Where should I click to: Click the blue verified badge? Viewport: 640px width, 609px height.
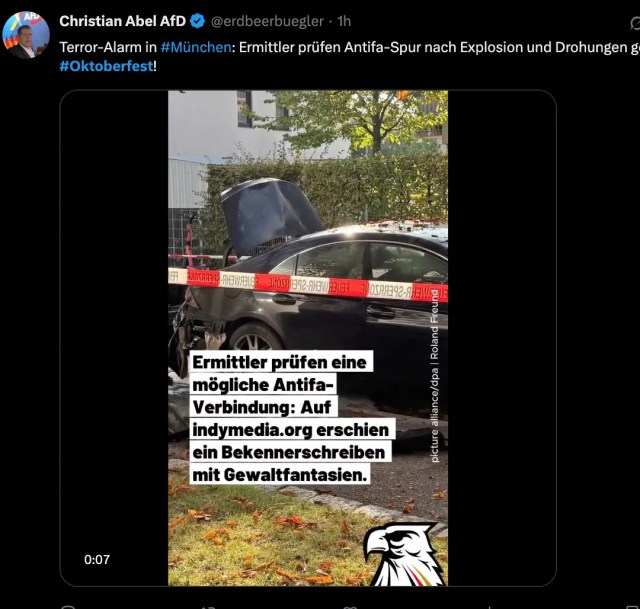(x=198, y=21)
